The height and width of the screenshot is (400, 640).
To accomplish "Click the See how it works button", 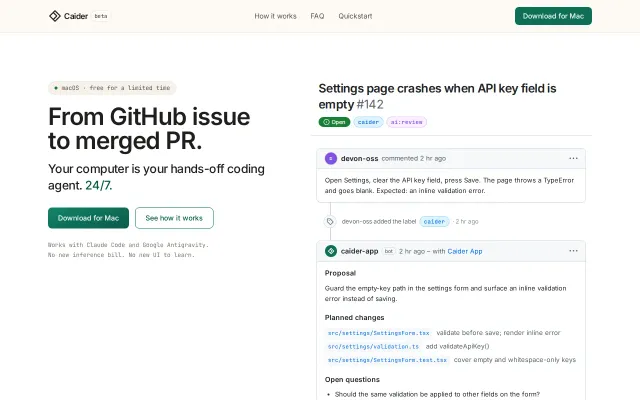I will pyautogui.click(x=174, y=218).
